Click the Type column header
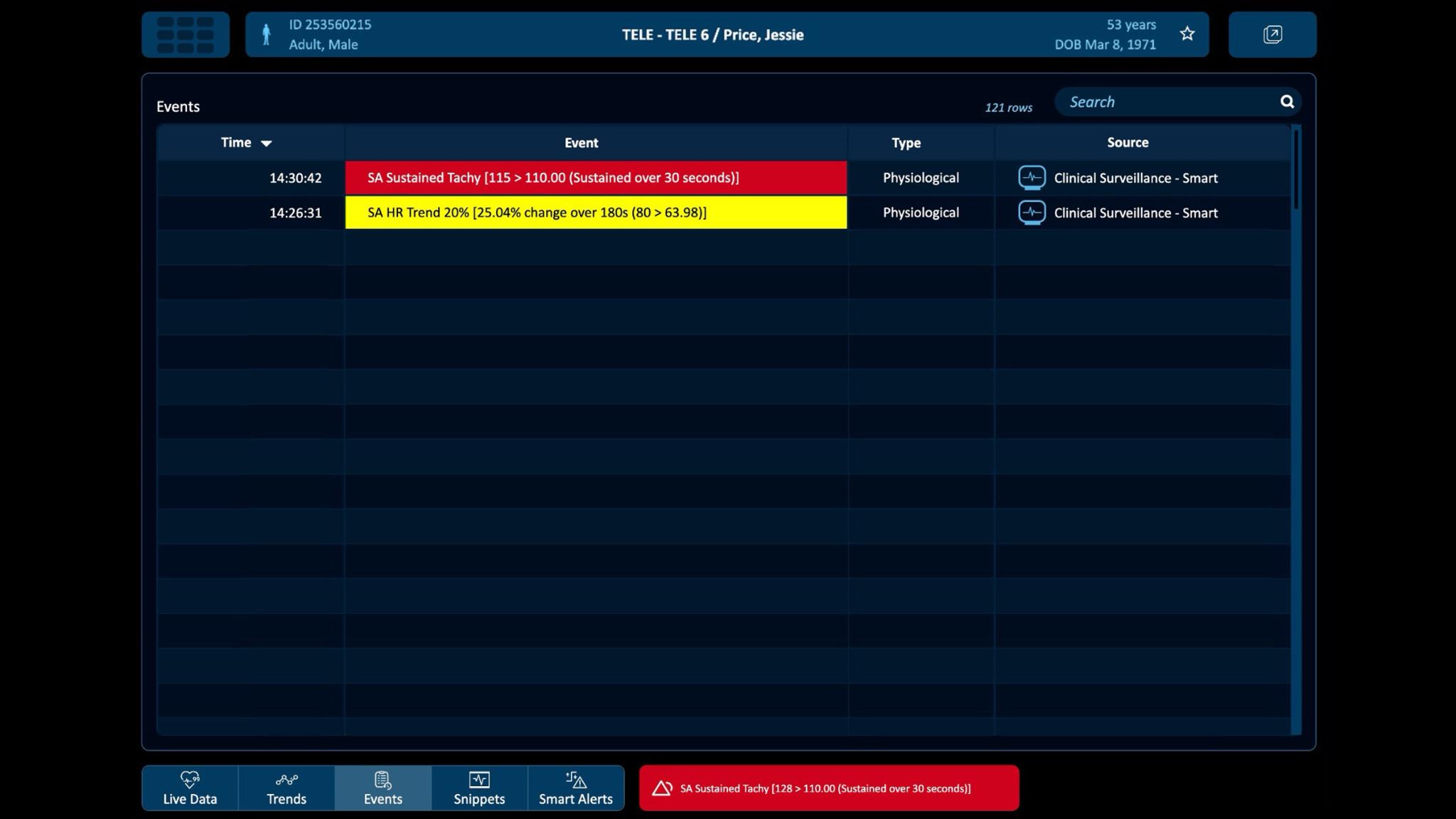This screenshot has height=819, width=1456. coord(906,143)
